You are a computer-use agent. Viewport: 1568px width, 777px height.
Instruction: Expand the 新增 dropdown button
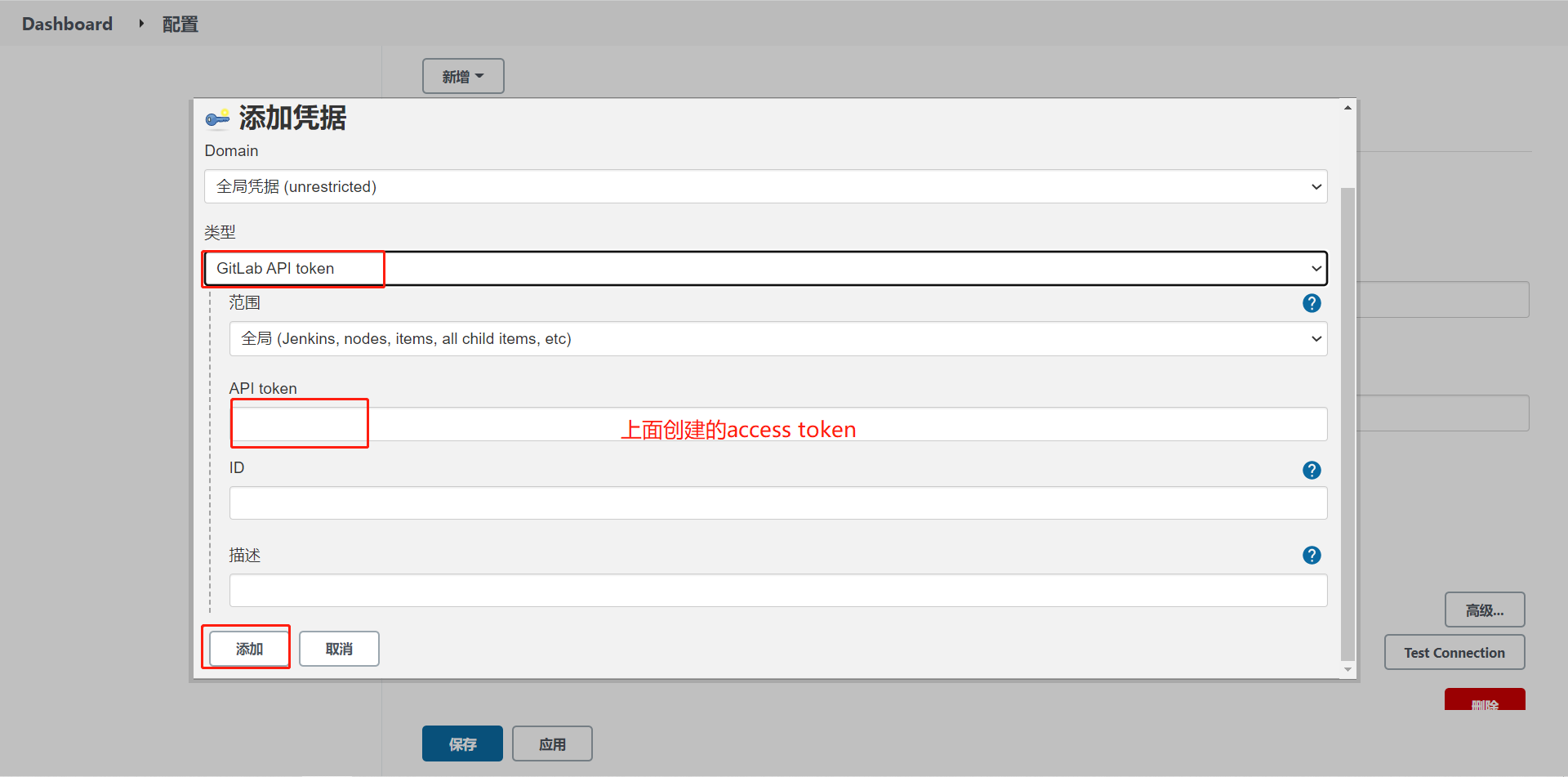[x=463, y=76]
